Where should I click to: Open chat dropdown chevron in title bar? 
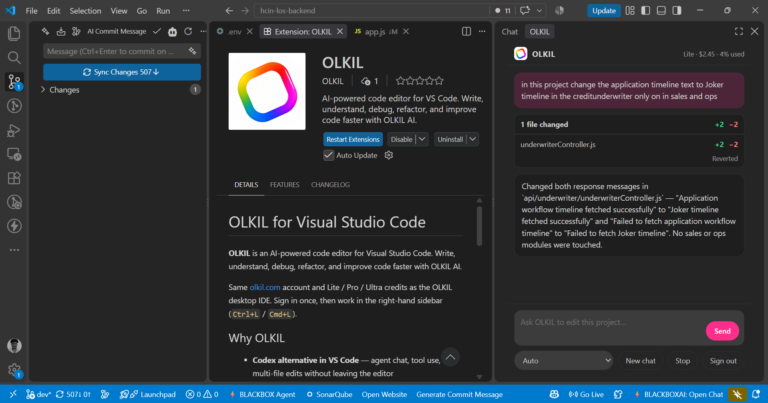539,10
